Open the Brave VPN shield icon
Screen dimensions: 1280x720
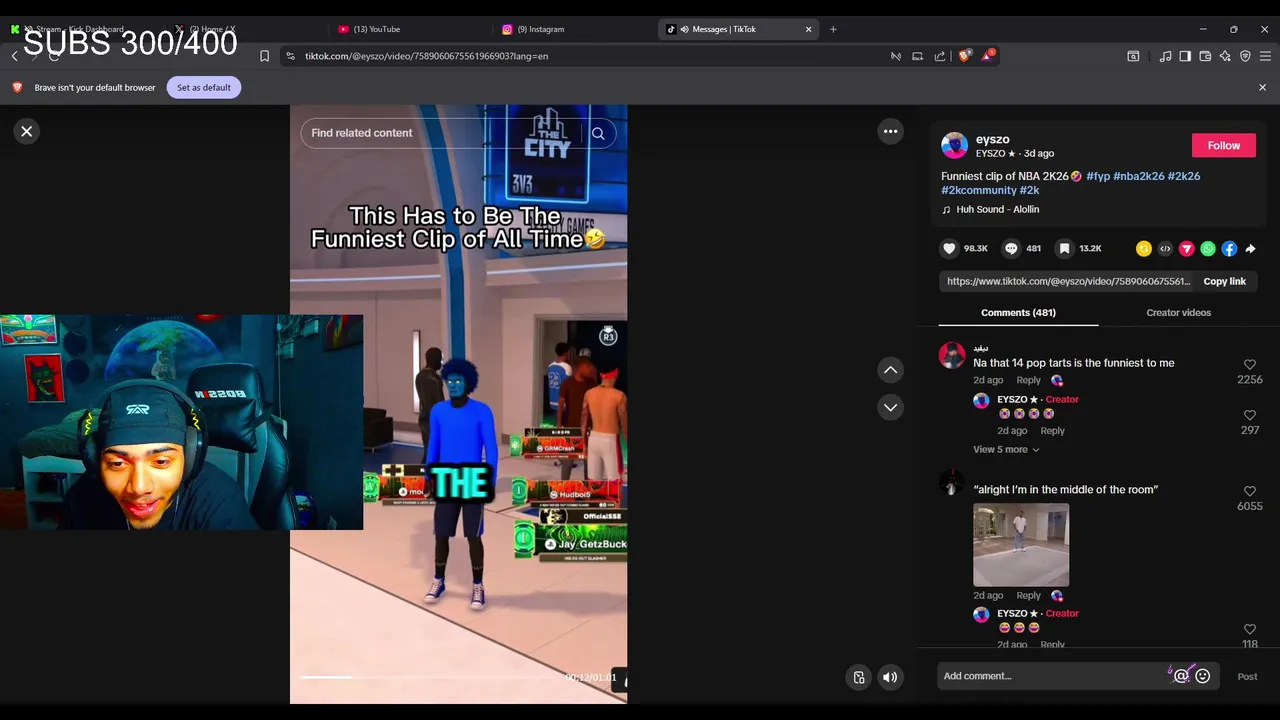click(x=1245, y=56)
